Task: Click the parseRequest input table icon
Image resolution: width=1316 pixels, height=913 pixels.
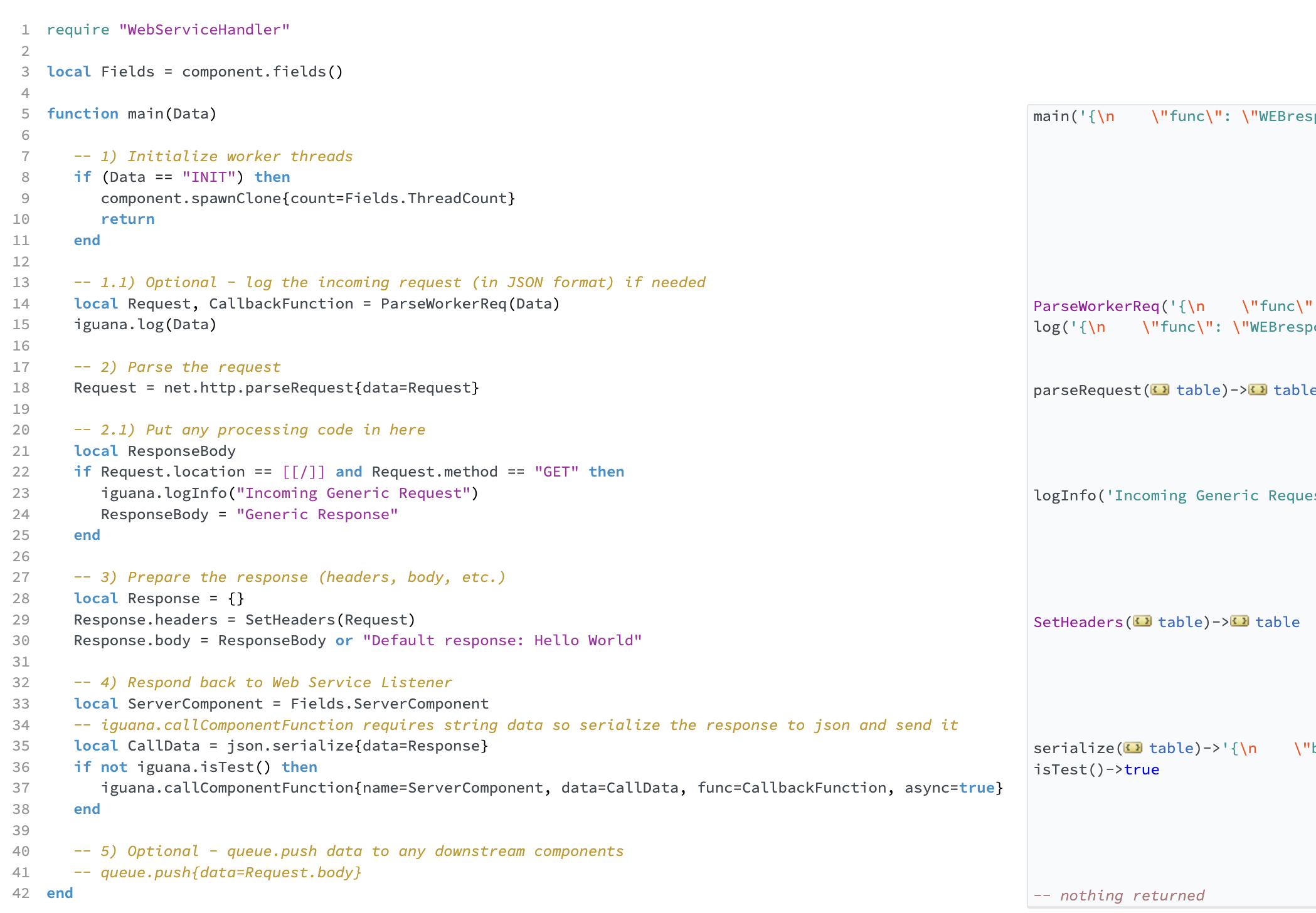Action: 1160,390
